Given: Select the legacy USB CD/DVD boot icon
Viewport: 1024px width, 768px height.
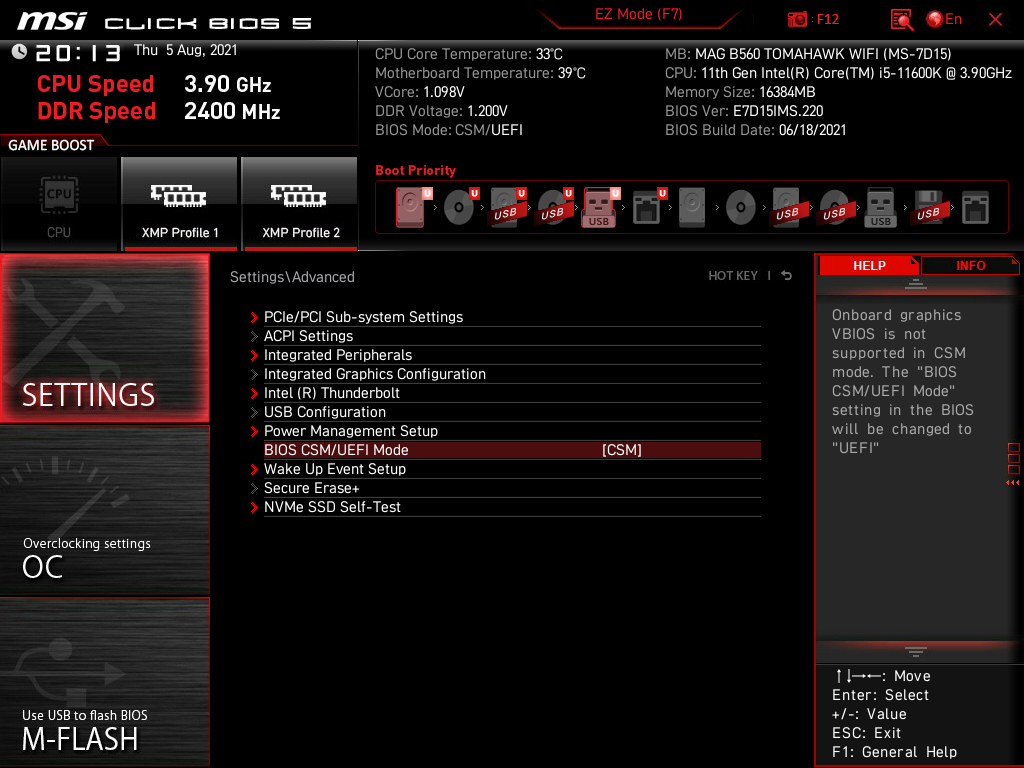Looking at the screenshot, I should click(x=835, y=208).
